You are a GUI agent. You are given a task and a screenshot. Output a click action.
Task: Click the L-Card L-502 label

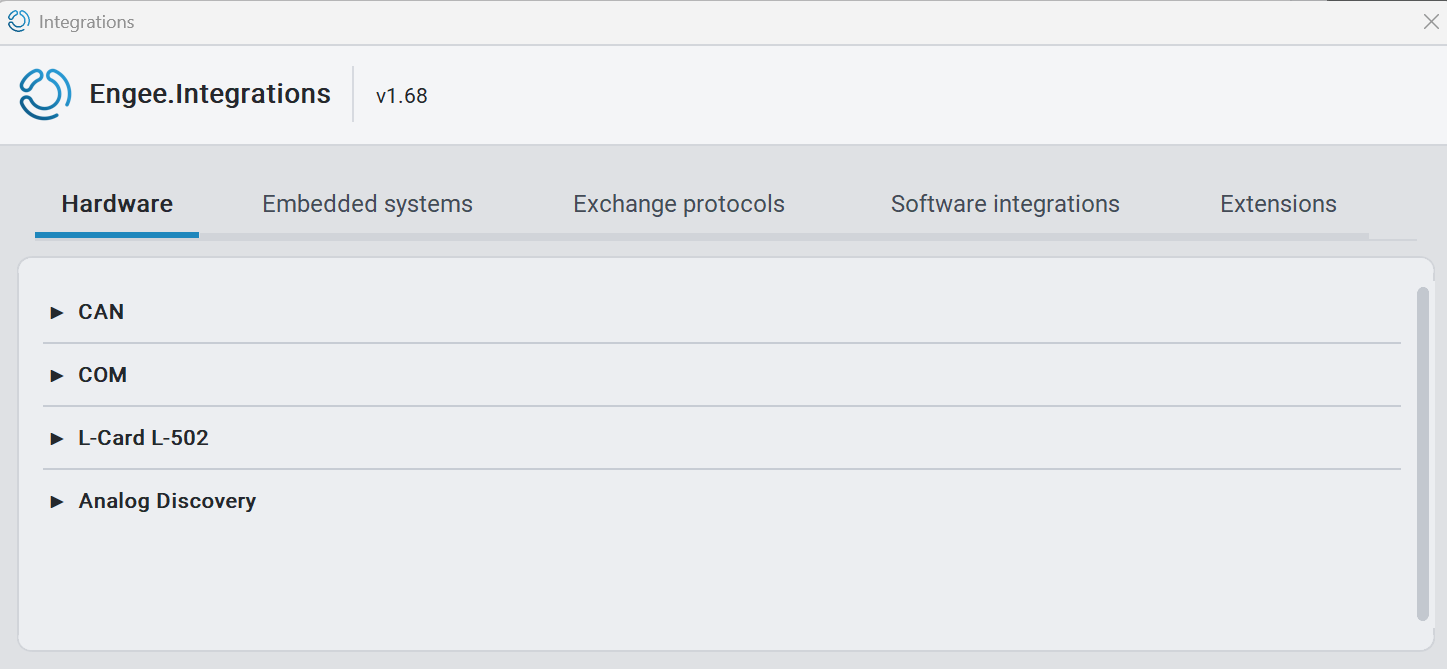[x=143, y=438]
